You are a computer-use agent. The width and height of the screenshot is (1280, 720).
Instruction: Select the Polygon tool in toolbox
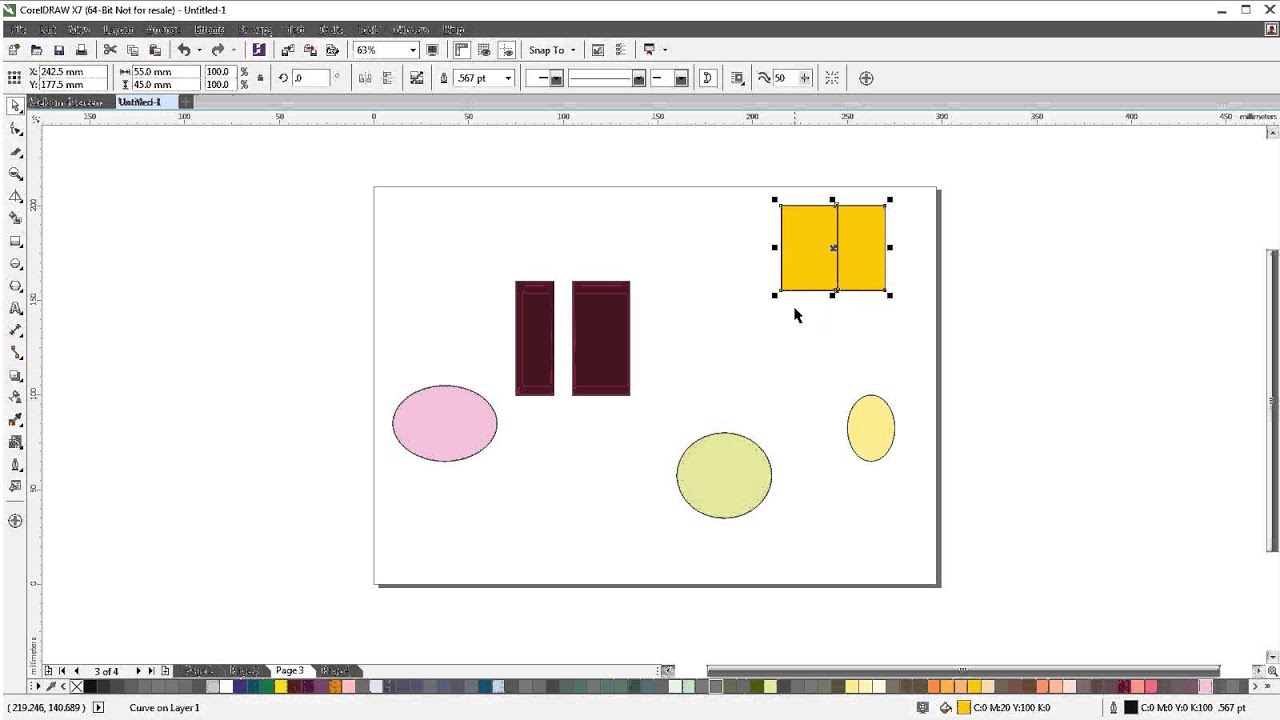tap(15, 286)
